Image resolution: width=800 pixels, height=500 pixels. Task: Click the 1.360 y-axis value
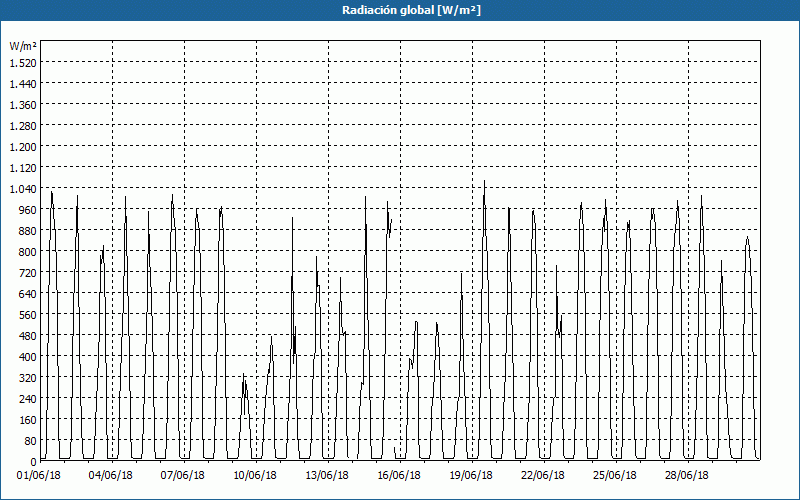click(23, 105)
